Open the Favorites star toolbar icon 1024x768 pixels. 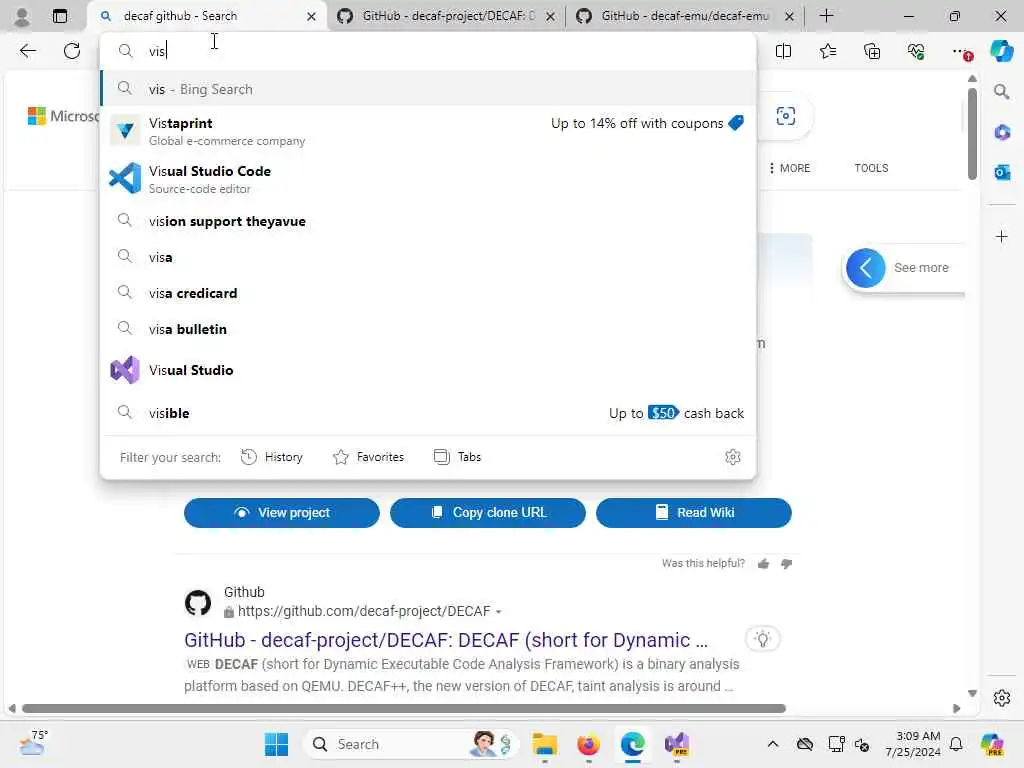click(x=827, y=51)
